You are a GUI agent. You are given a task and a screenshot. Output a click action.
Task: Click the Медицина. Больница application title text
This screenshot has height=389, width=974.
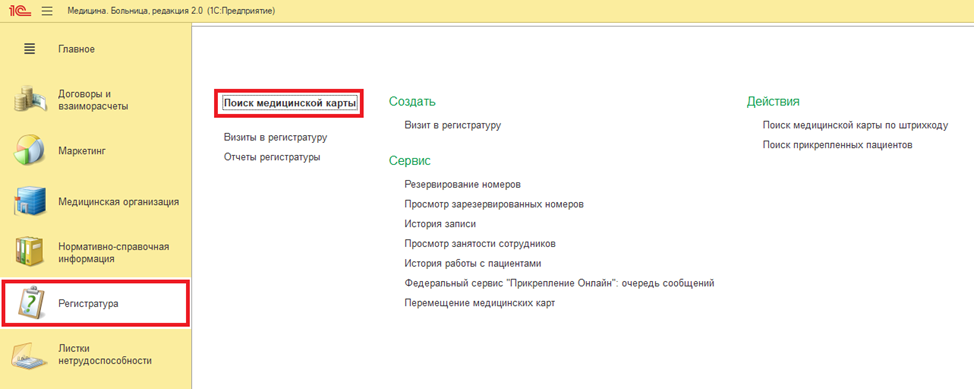click(x=171, y=11)
